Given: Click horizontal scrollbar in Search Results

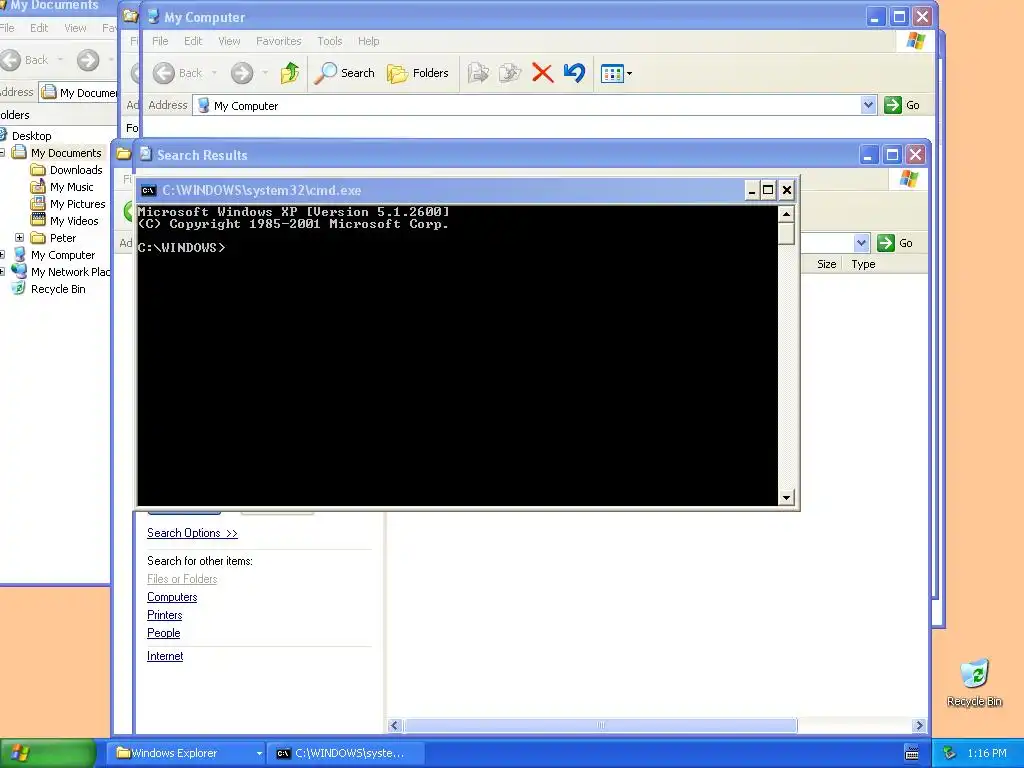Looking at the screenshot, I should pyautogui.click(x=600, y=726).
